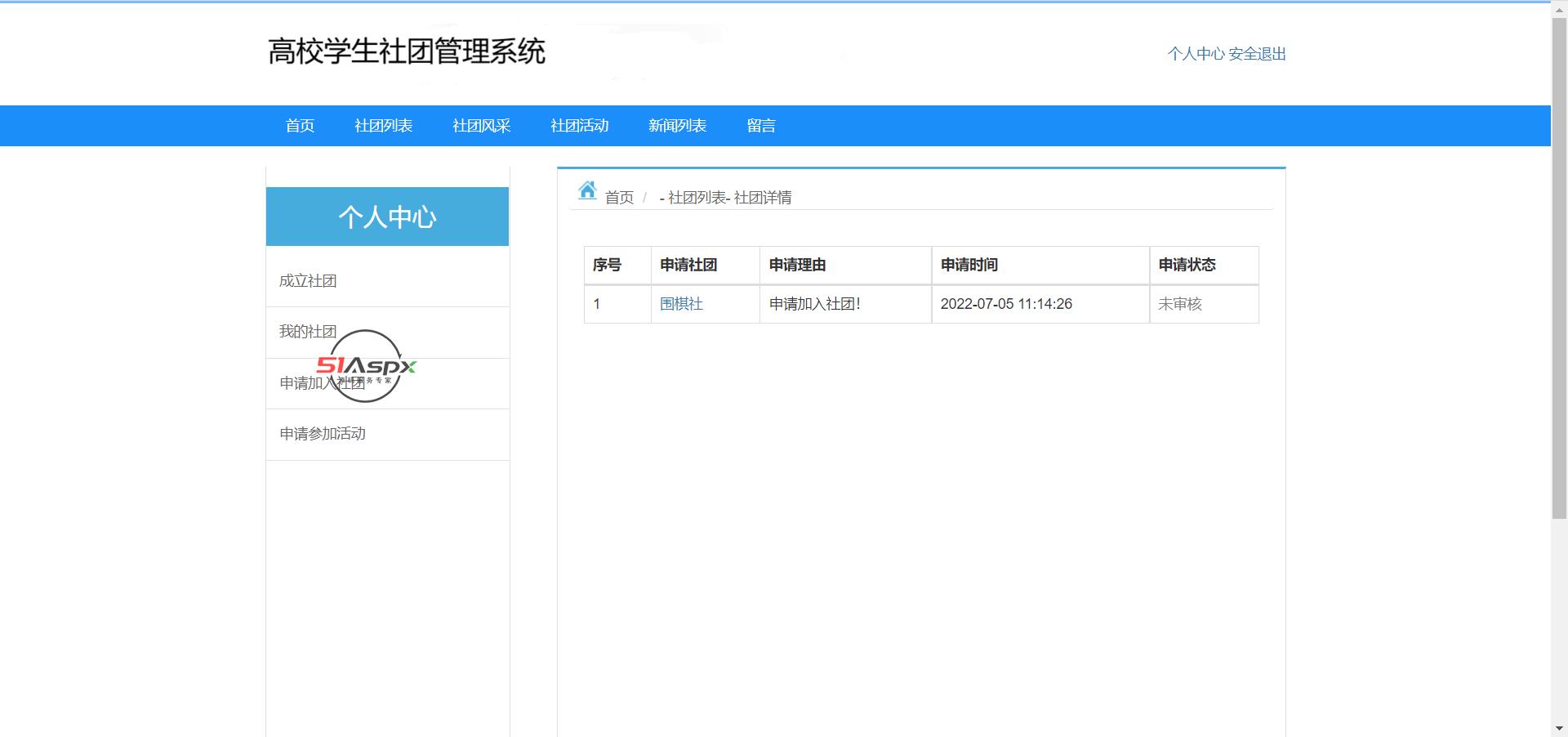Open the 围棋社 club link in table
Image resolution: width=1568 pixels, height=737 pixels.
pyautogui.click(x=681, y=304)
